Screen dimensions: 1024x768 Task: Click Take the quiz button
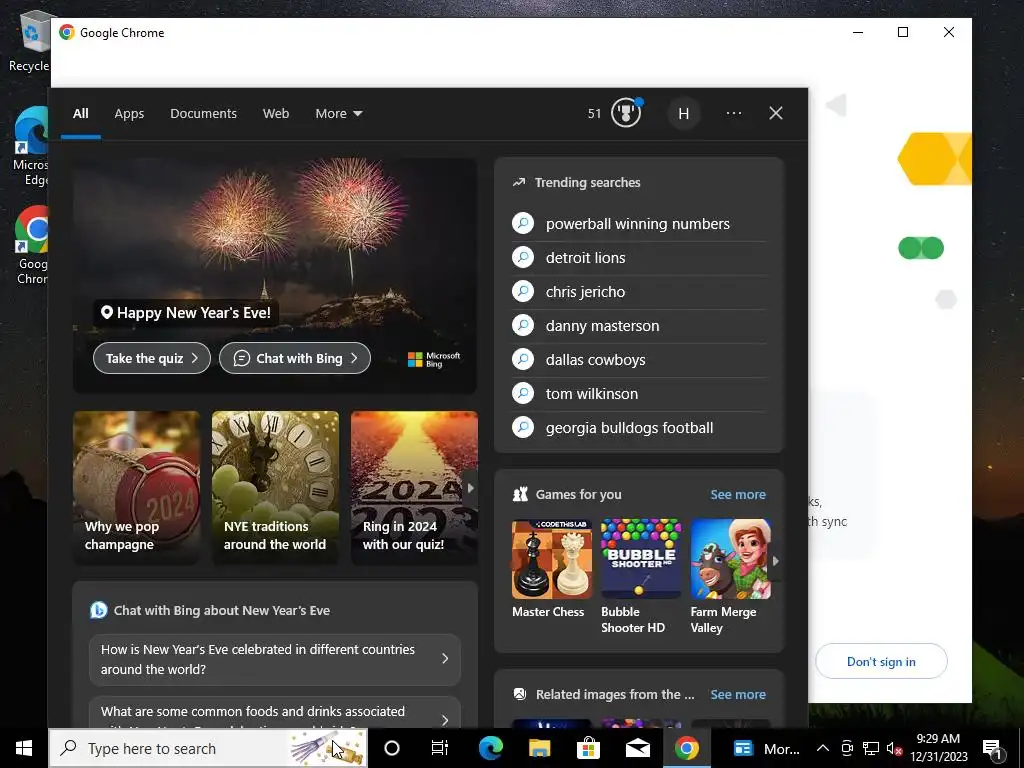(152, 358)
